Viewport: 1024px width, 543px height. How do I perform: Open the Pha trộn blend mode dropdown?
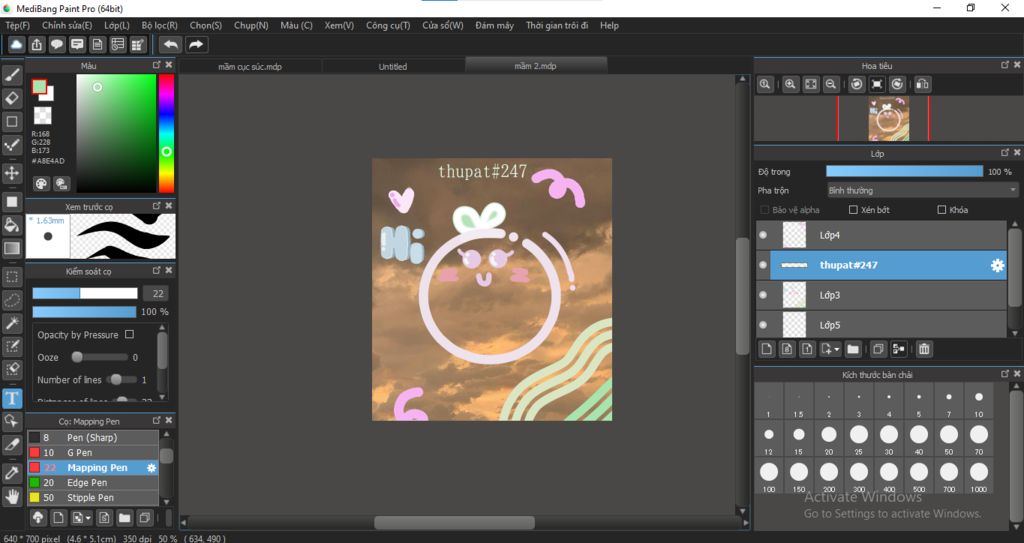[921, 190]
